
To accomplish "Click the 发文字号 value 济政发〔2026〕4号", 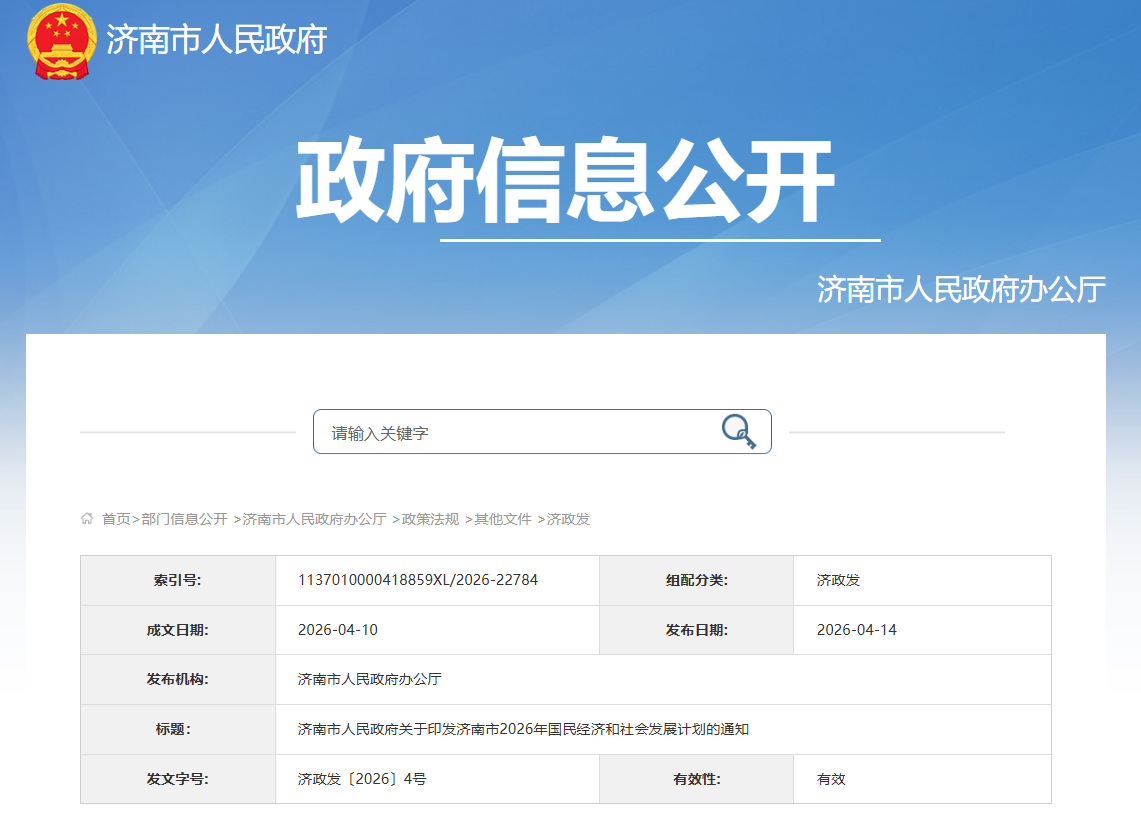I will 362,779.
